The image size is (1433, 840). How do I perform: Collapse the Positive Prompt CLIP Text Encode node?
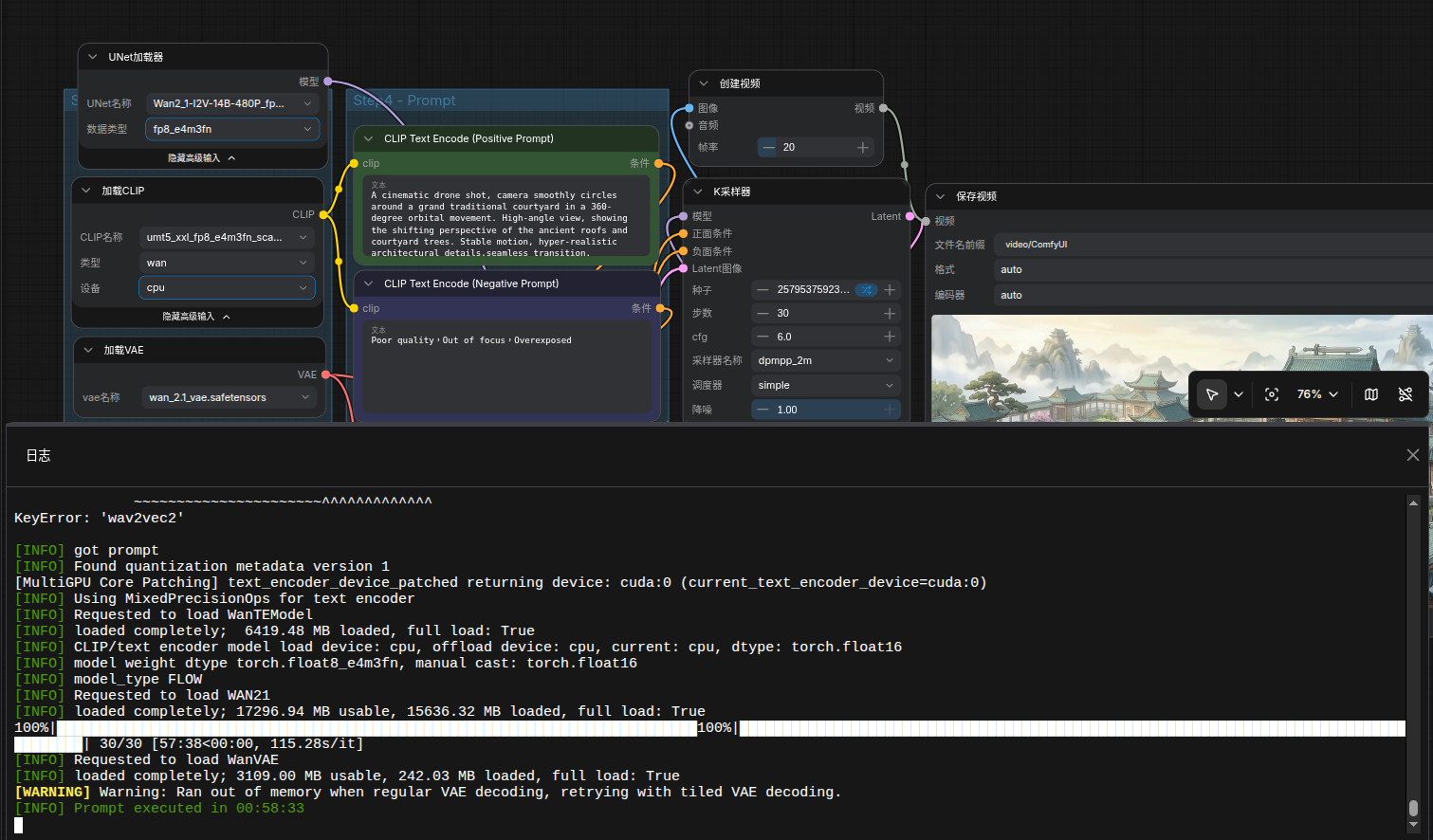click(369, 138)
